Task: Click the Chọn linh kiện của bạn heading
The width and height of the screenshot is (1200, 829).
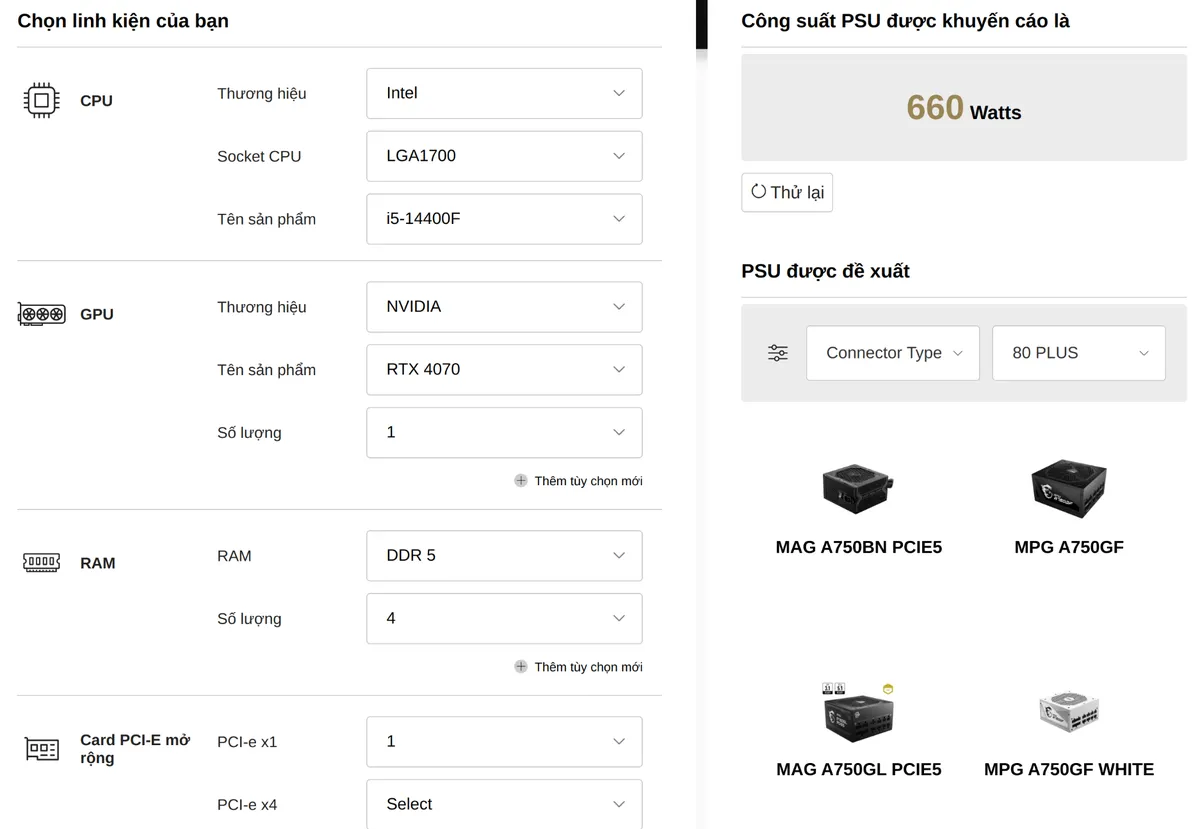Action: pyautogui.click(x=123, y=21)
